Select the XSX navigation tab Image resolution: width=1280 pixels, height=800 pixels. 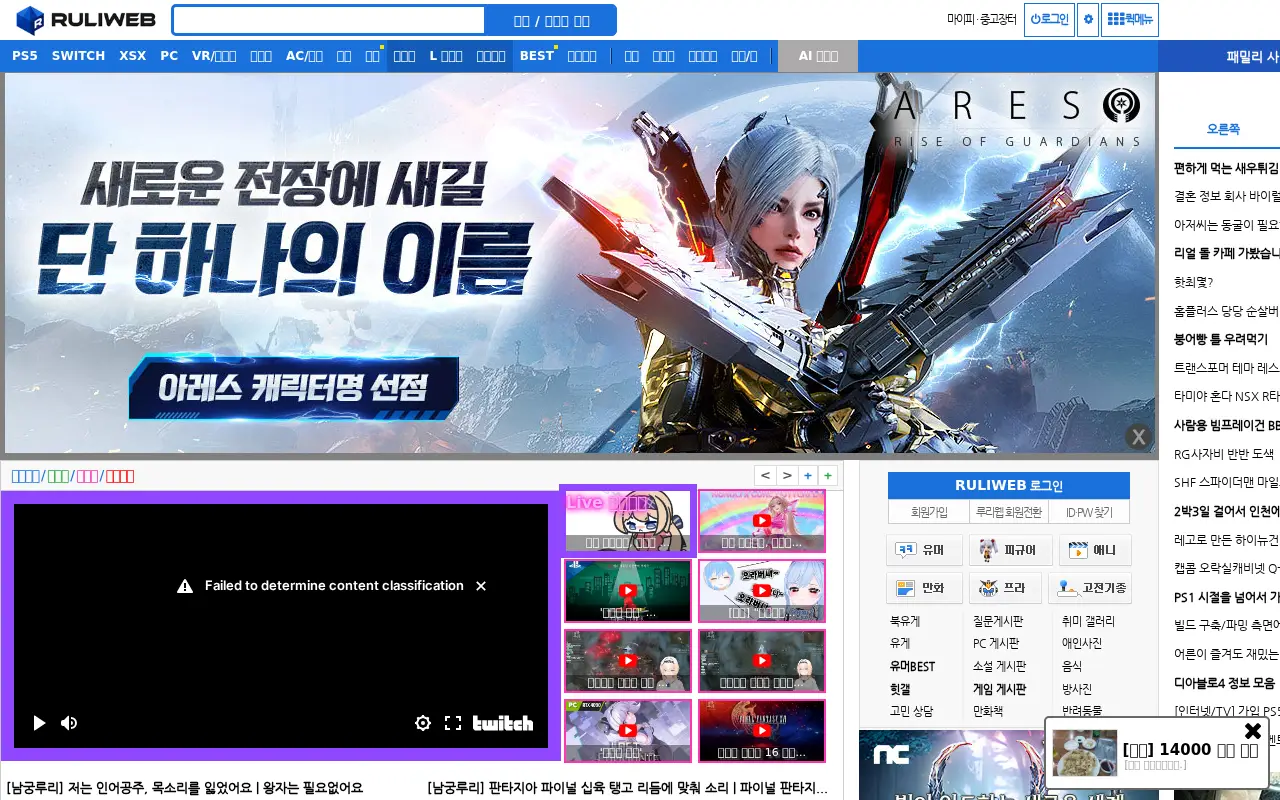pos(133,56)
